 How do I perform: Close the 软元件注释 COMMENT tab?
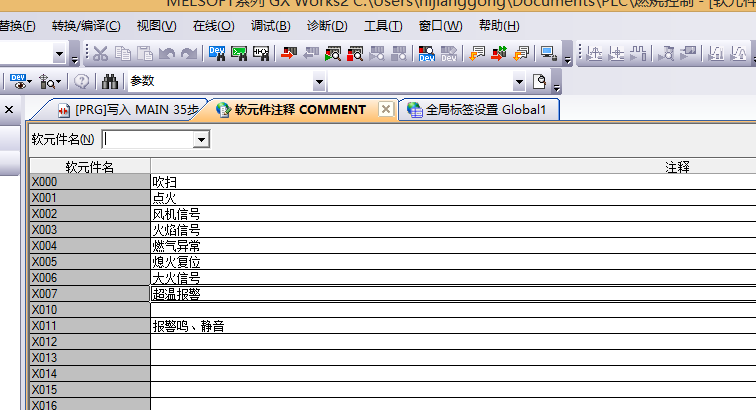385,110
